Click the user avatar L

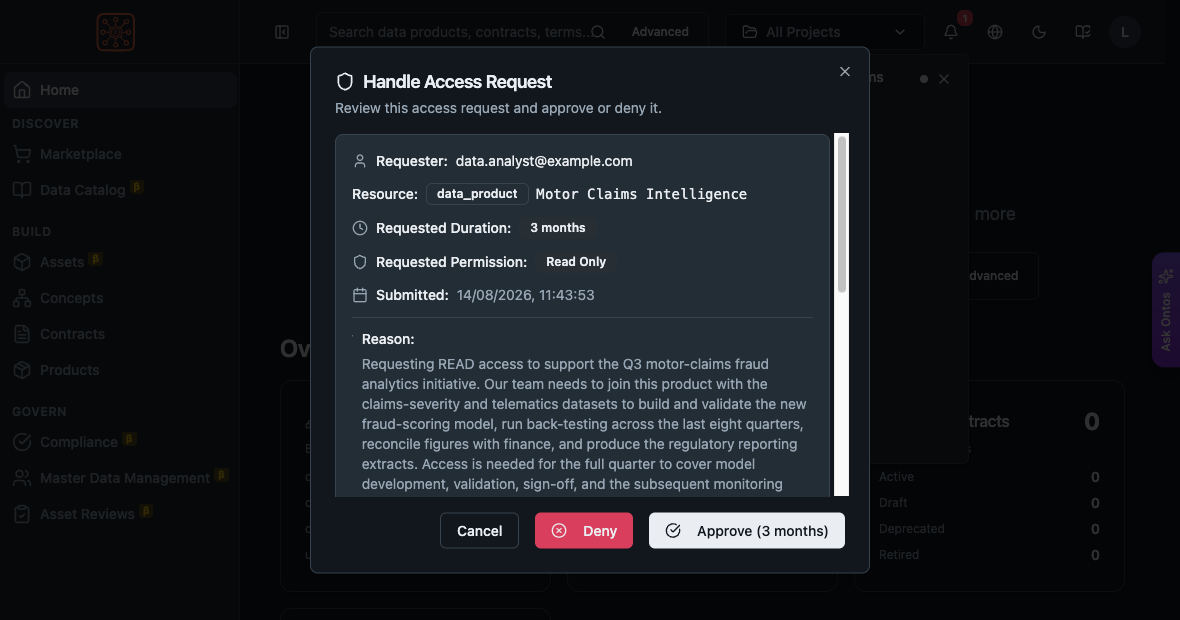tap(1125, 32)
